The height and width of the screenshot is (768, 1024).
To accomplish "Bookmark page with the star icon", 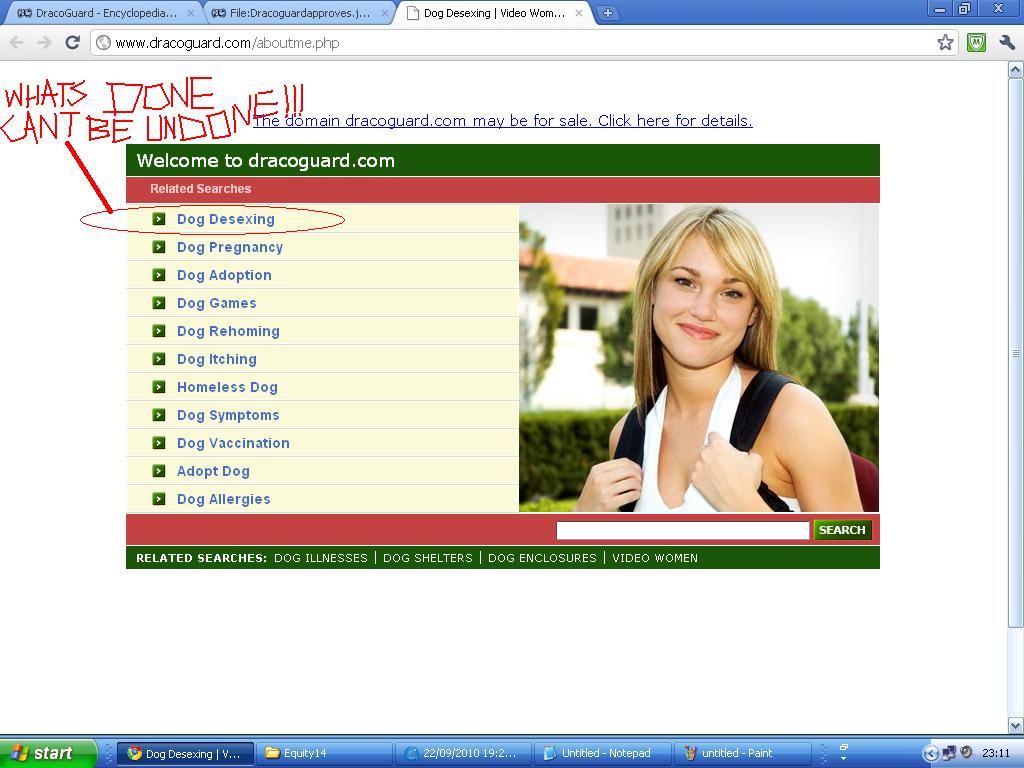I will pyautogui.click(x=945, y=42).
